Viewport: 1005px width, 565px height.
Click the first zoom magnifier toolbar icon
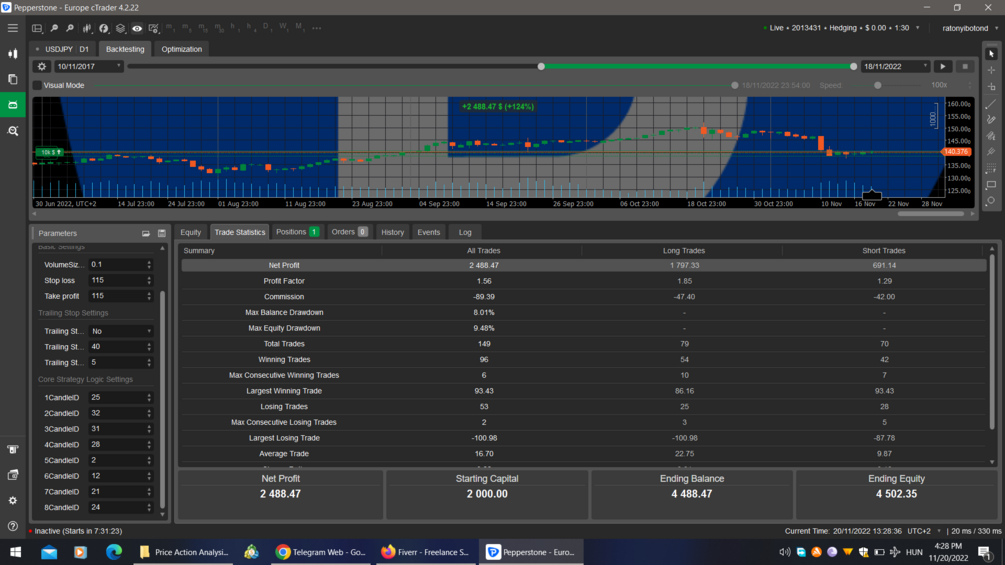click(54, 28)
